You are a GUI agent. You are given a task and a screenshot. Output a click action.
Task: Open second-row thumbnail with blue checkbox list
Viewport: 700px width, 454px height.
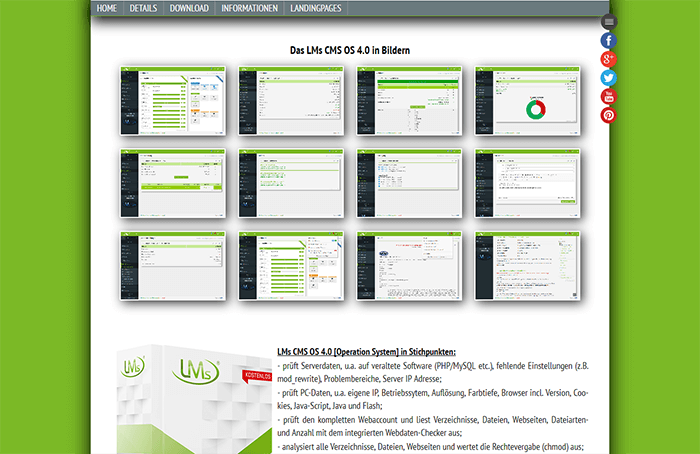coord(409,183)
